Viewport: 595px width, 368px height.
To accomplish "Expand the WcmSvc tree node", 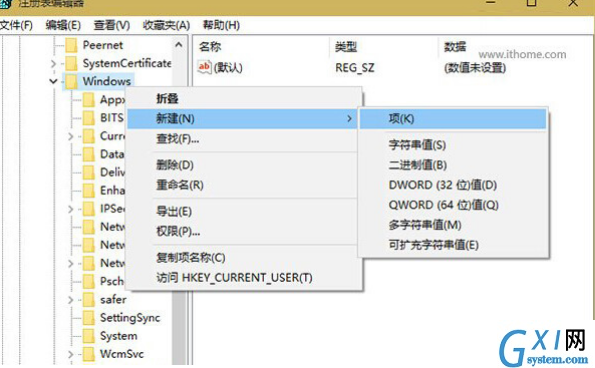I will tap(71, 355).
